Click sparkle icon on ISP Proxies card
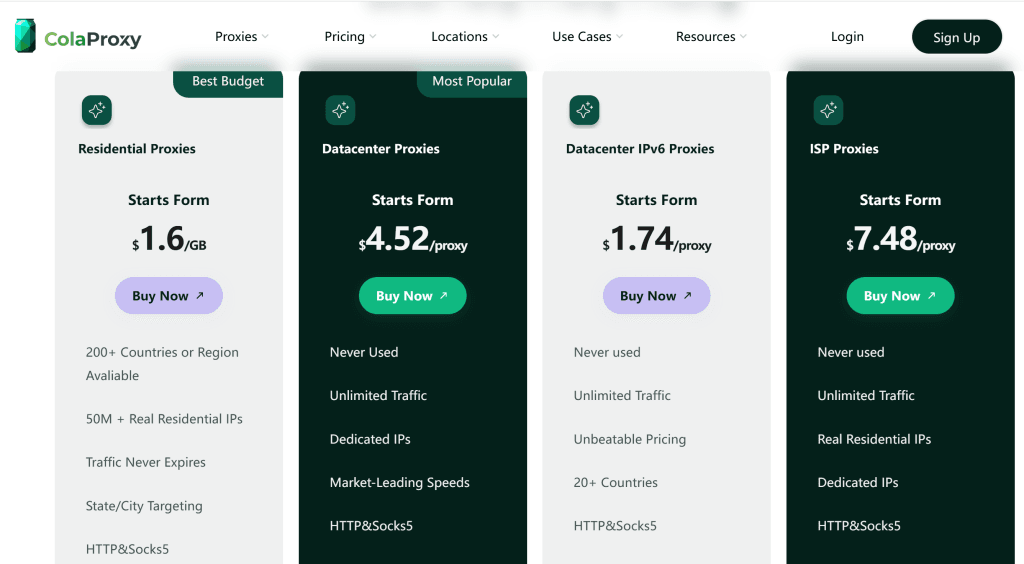Screen dimensions: 1024x564 pos(828,110)
